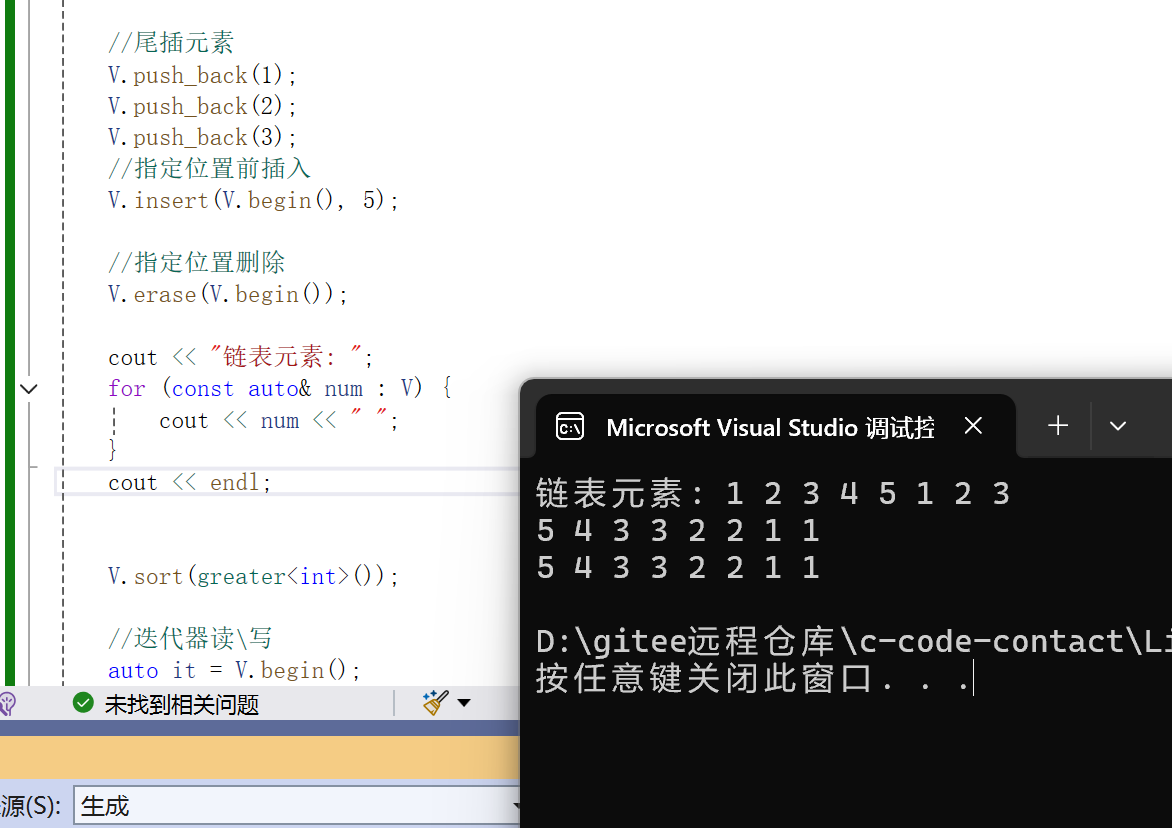Click the console tab terminal icon
The image size is (1172, 828).
coord(570,427)
